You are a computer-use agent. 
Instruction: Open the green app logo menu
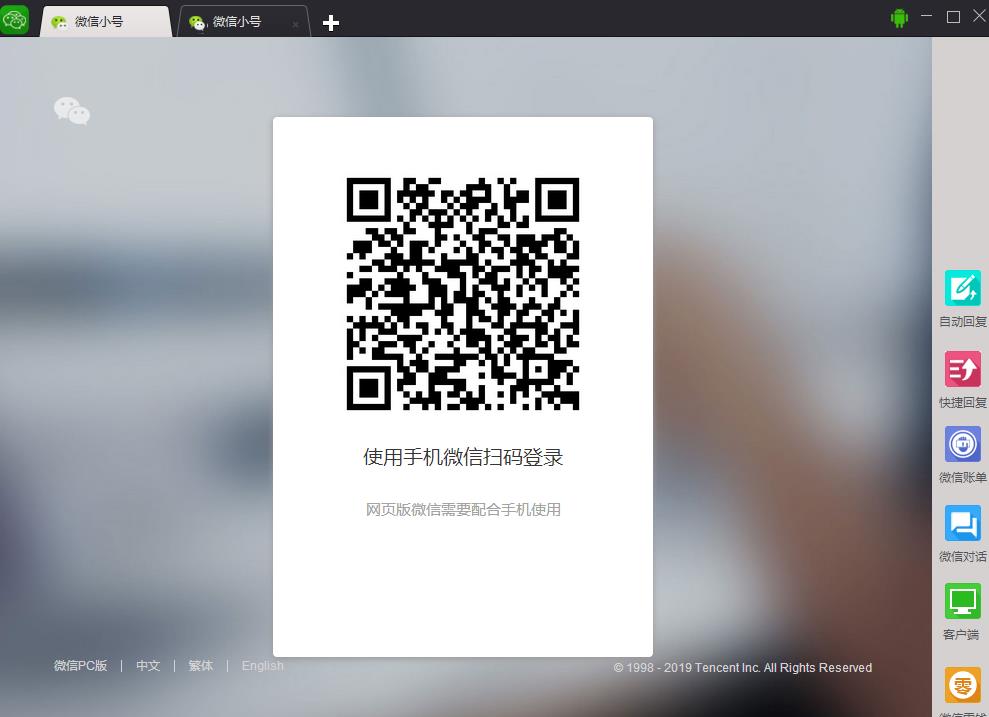pos(15,19)
